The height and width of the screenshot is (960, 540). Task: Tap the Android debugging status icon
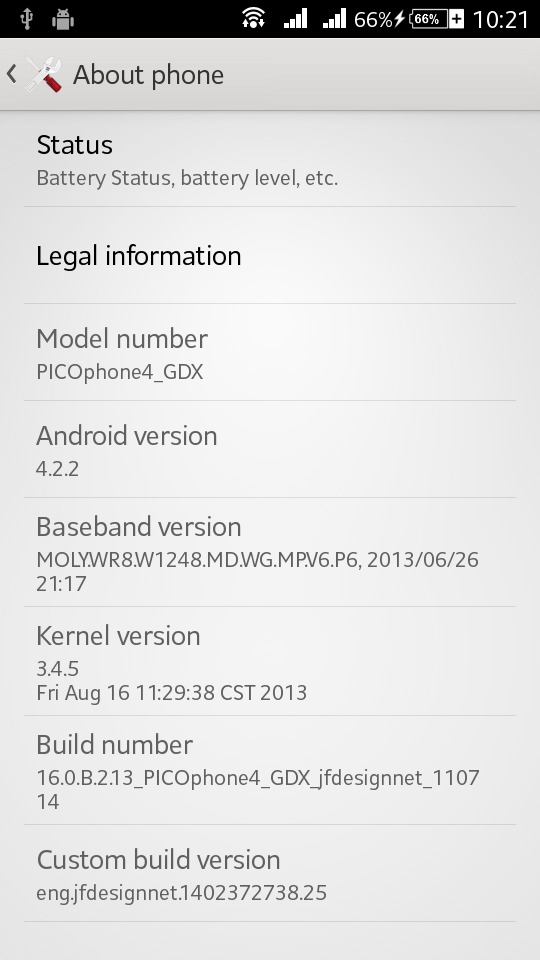coord(62,20)
